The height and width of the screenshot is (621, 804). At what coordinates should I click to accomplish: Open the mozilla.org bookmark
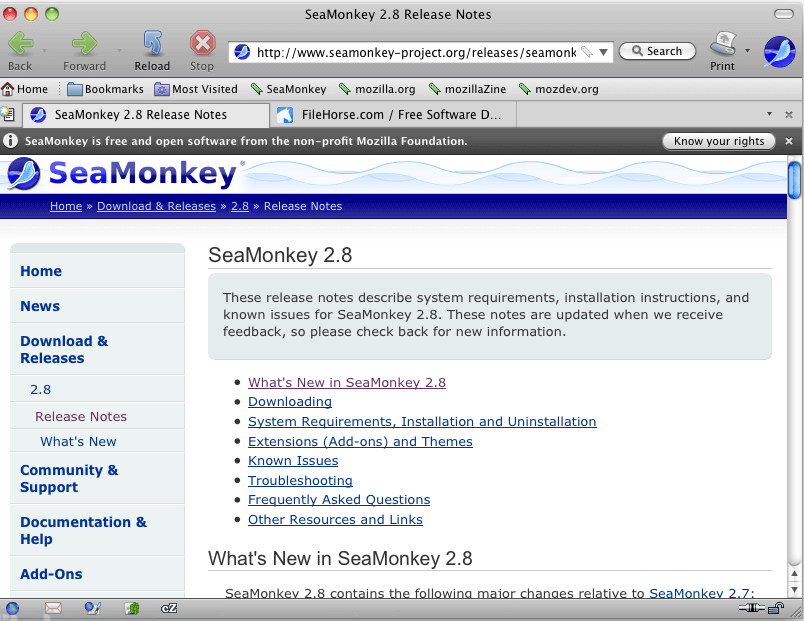(x=377, y=89)
